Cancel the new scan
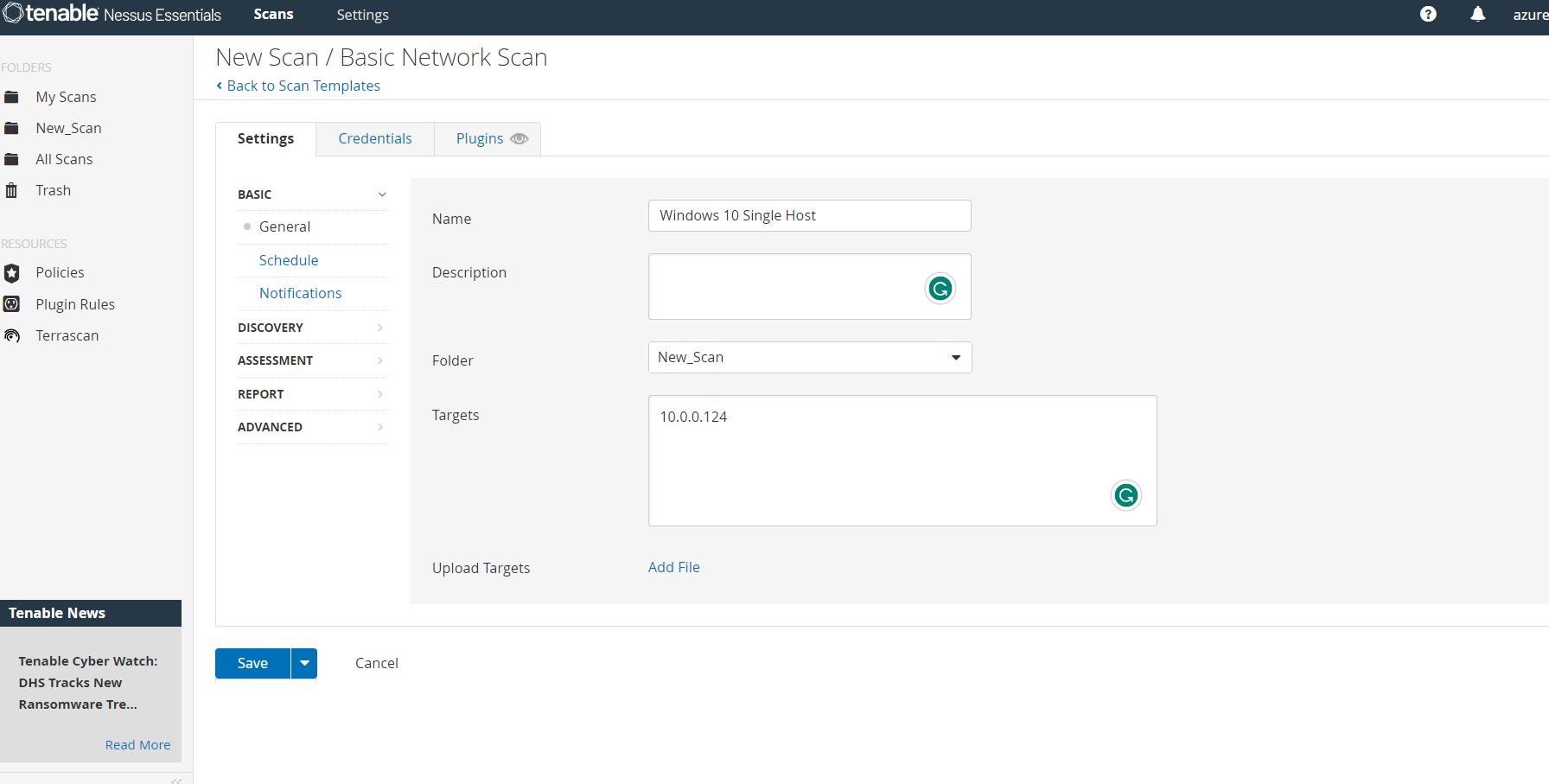 (x=377, y=663)
